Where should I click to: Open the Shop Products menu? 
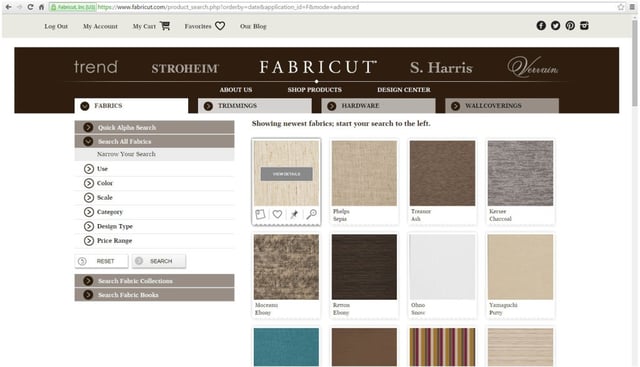point(315,90)
